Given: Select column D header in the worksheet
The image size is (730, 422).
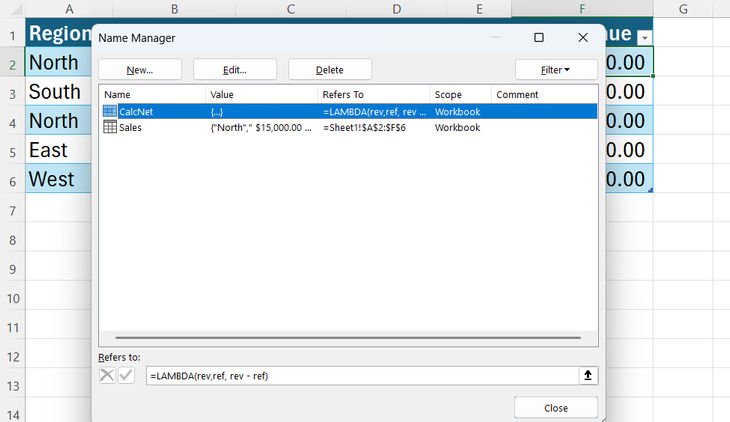Looking at the screenshot, I should (x=396, y=9).
